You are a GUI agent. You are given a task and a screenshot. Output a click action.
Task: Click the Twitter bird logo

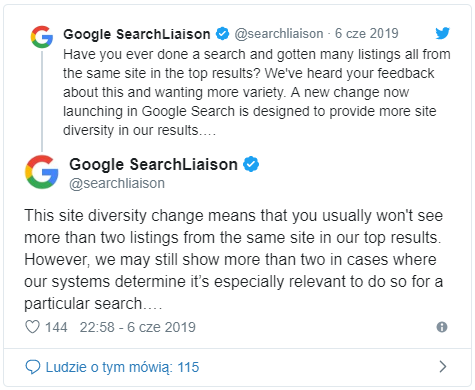442,33
